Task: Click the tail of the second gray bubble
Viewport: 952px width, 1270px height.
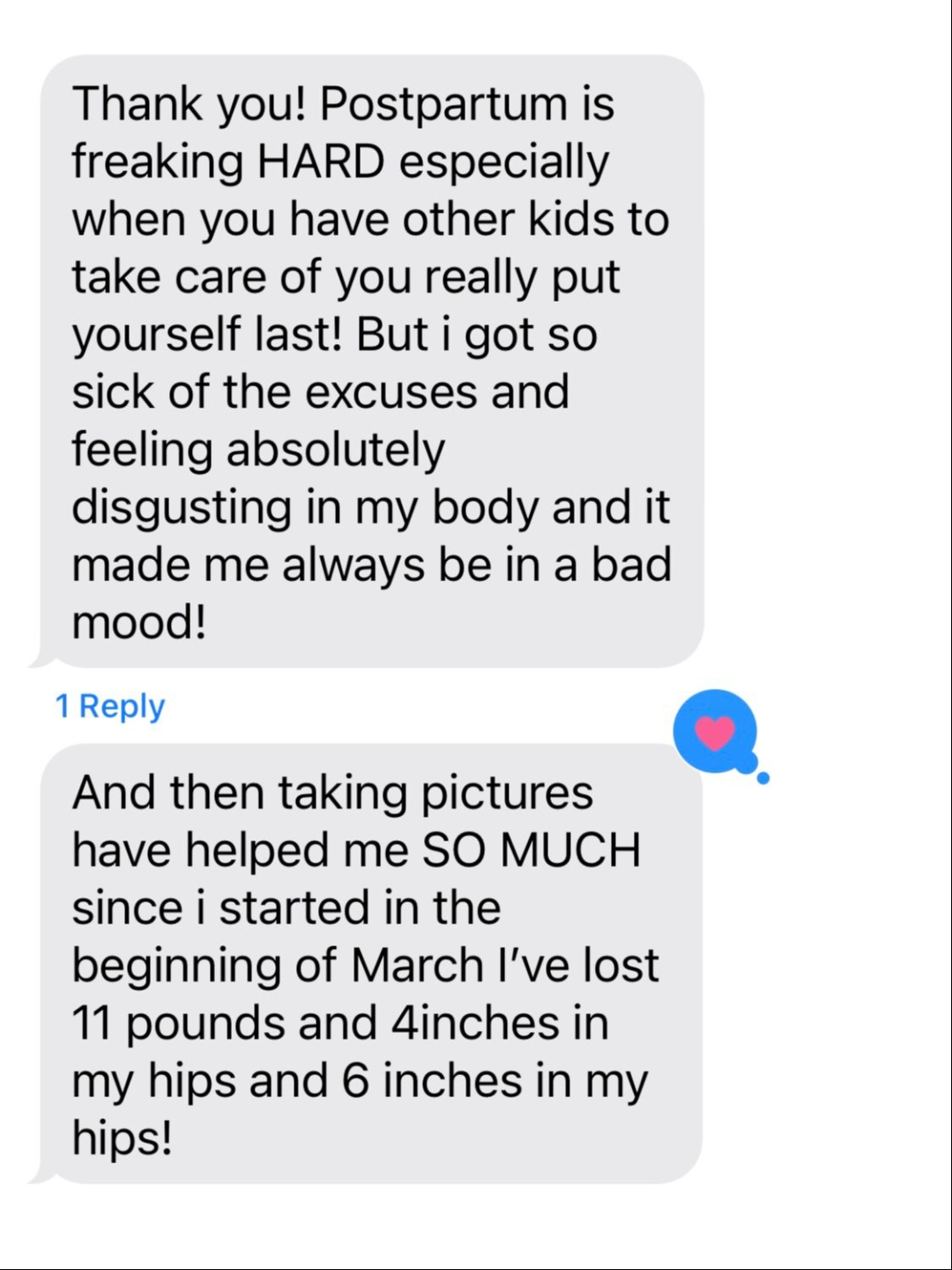Action: [x=39, y=1175]
